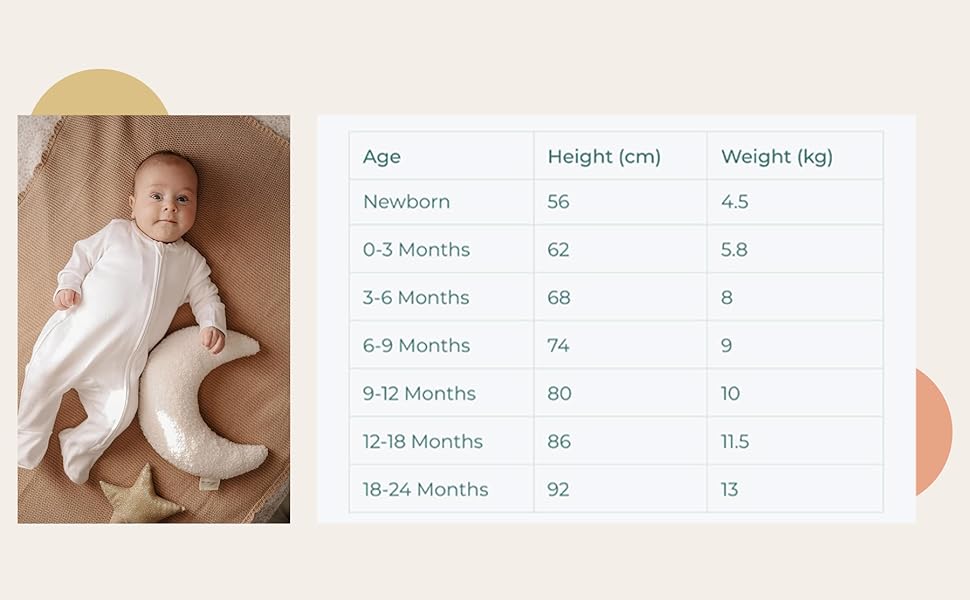970x600 pixels.
Task: Click the height value 74
Action: 558,346
